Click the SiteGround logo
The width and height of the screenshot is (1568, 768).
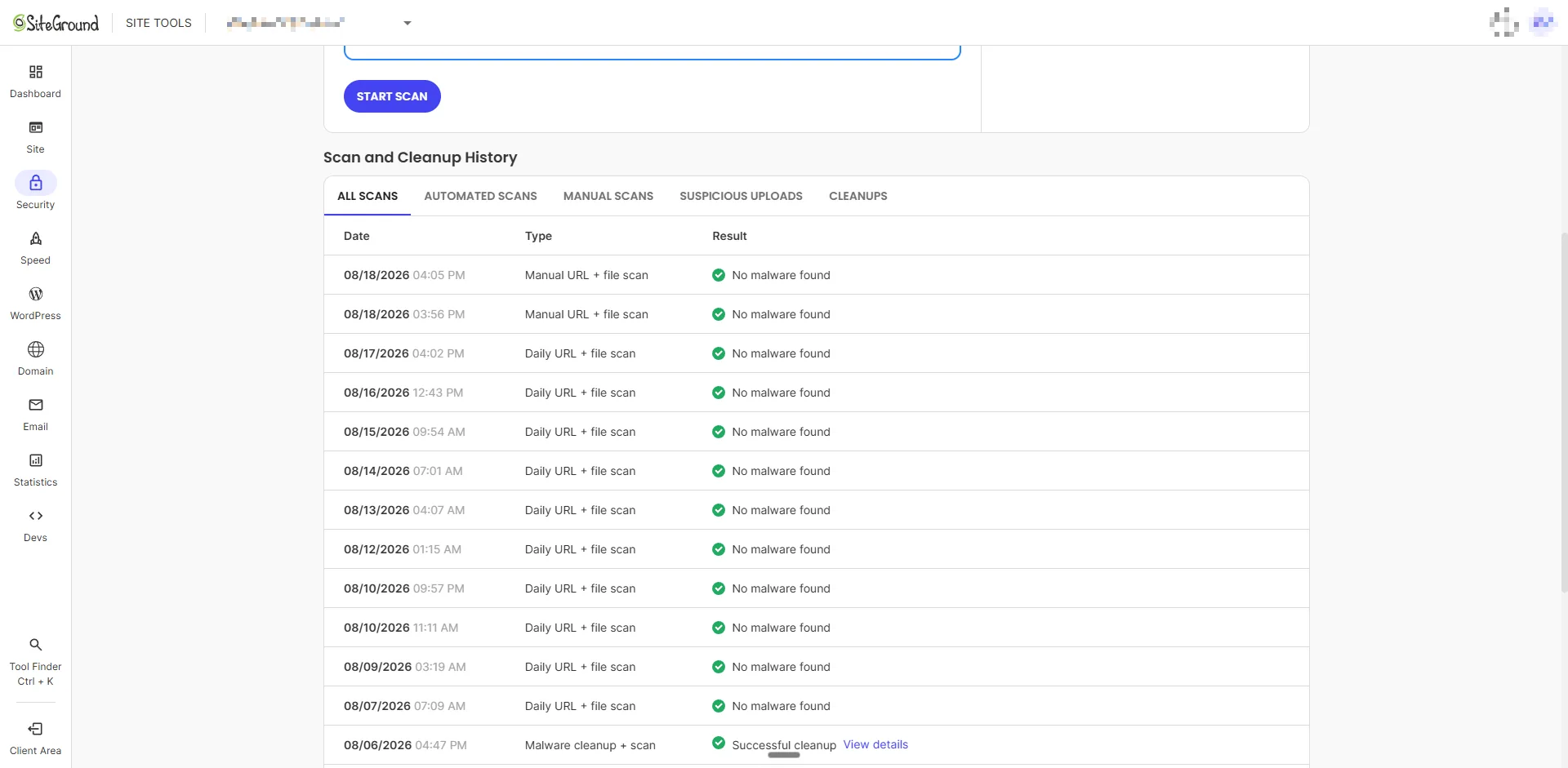click(56, 23)
